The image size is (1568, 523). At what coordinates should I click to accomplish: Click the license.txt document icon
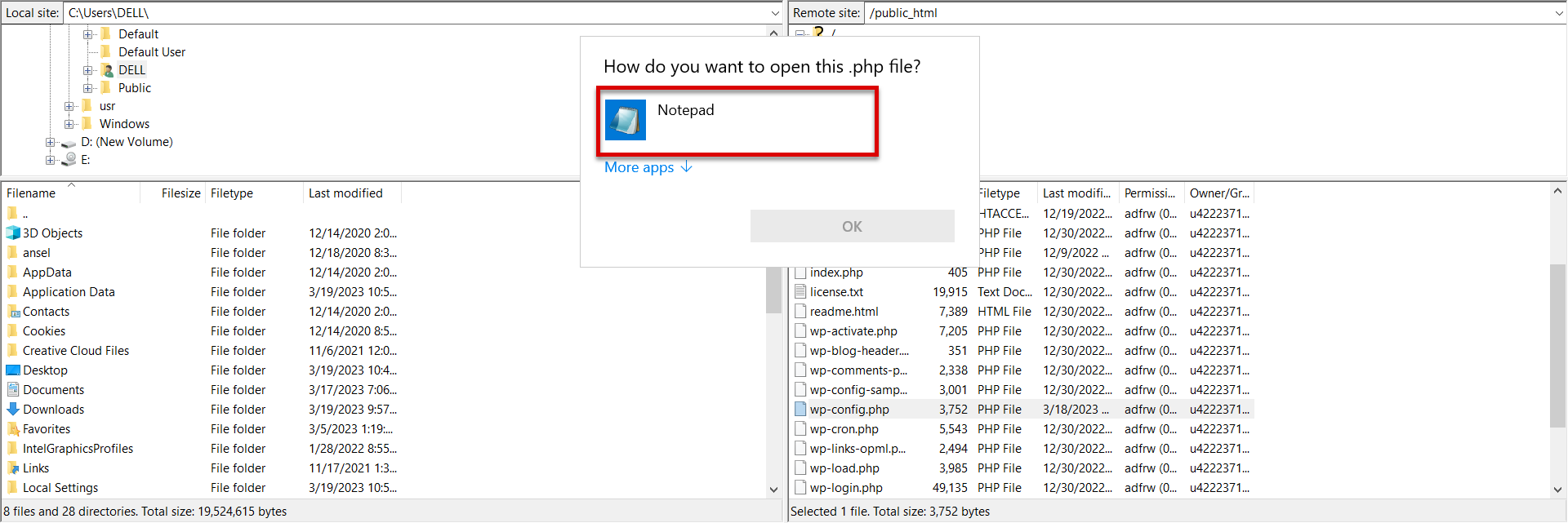pyautogui.click(x=800, y=292)
